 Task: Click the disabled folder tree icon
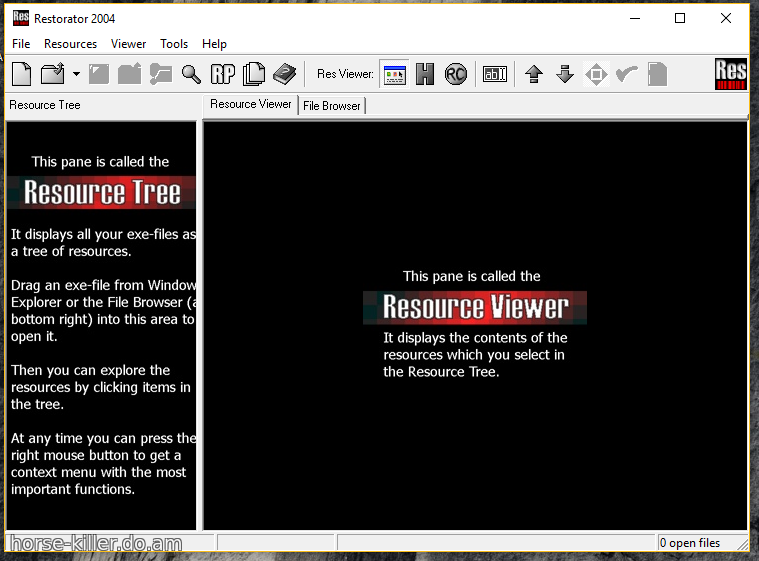161,74
